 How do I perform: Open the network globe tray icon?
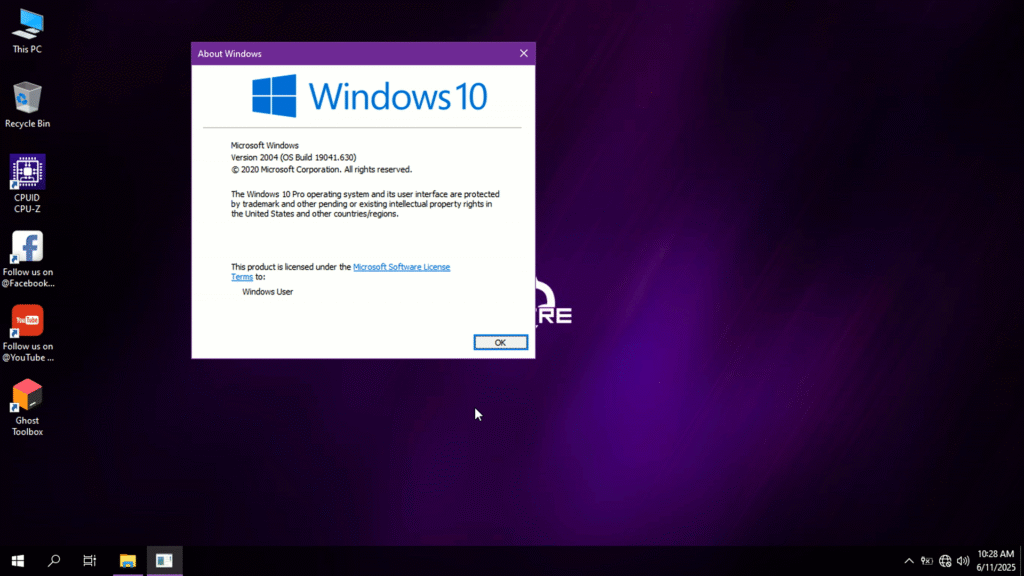[x=945, y=561]
